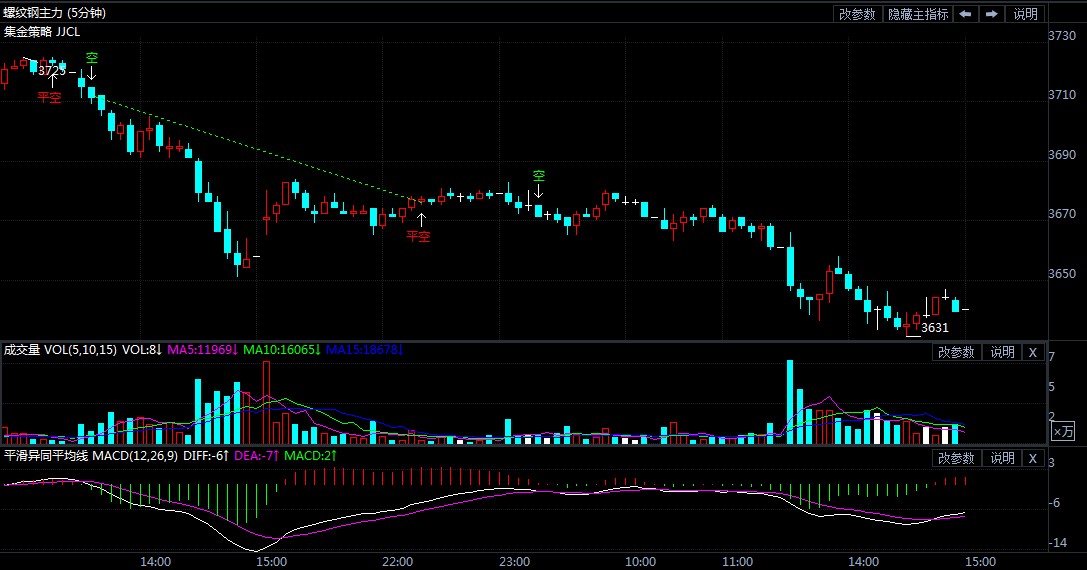Image resolution: width=1087 pixels, height=570 pixels.
Task: Click the right arrow indicator button
Action: point(991,14)
